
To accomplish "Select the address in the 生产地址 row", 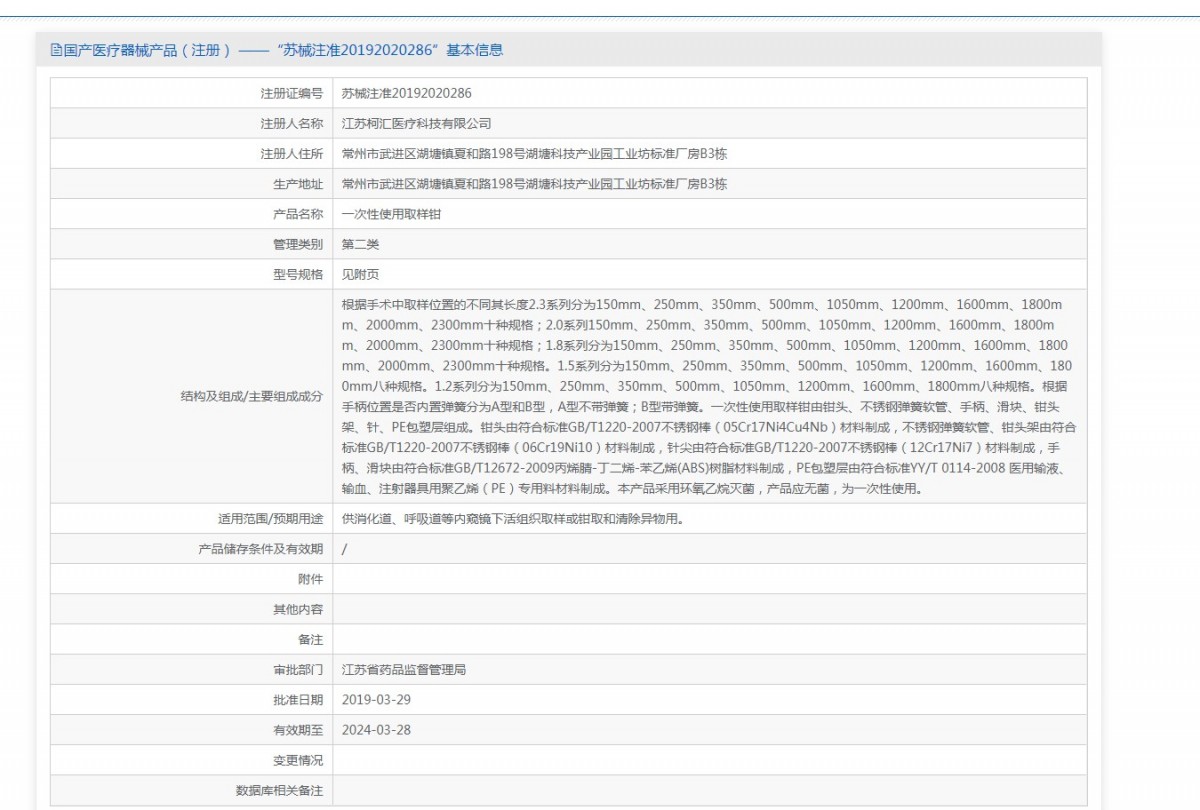I will click(534, 184).
